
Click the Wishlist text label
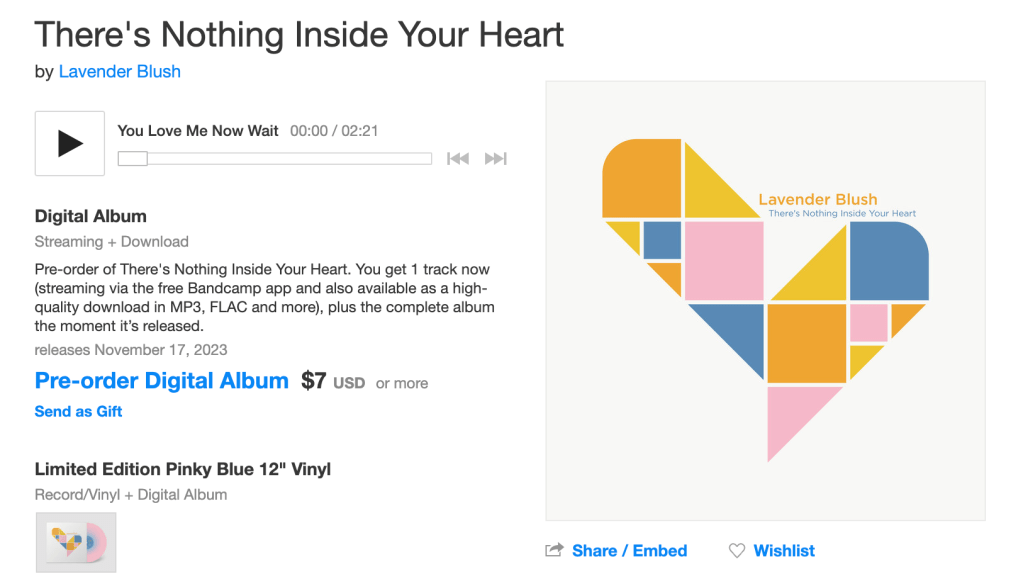784,550
